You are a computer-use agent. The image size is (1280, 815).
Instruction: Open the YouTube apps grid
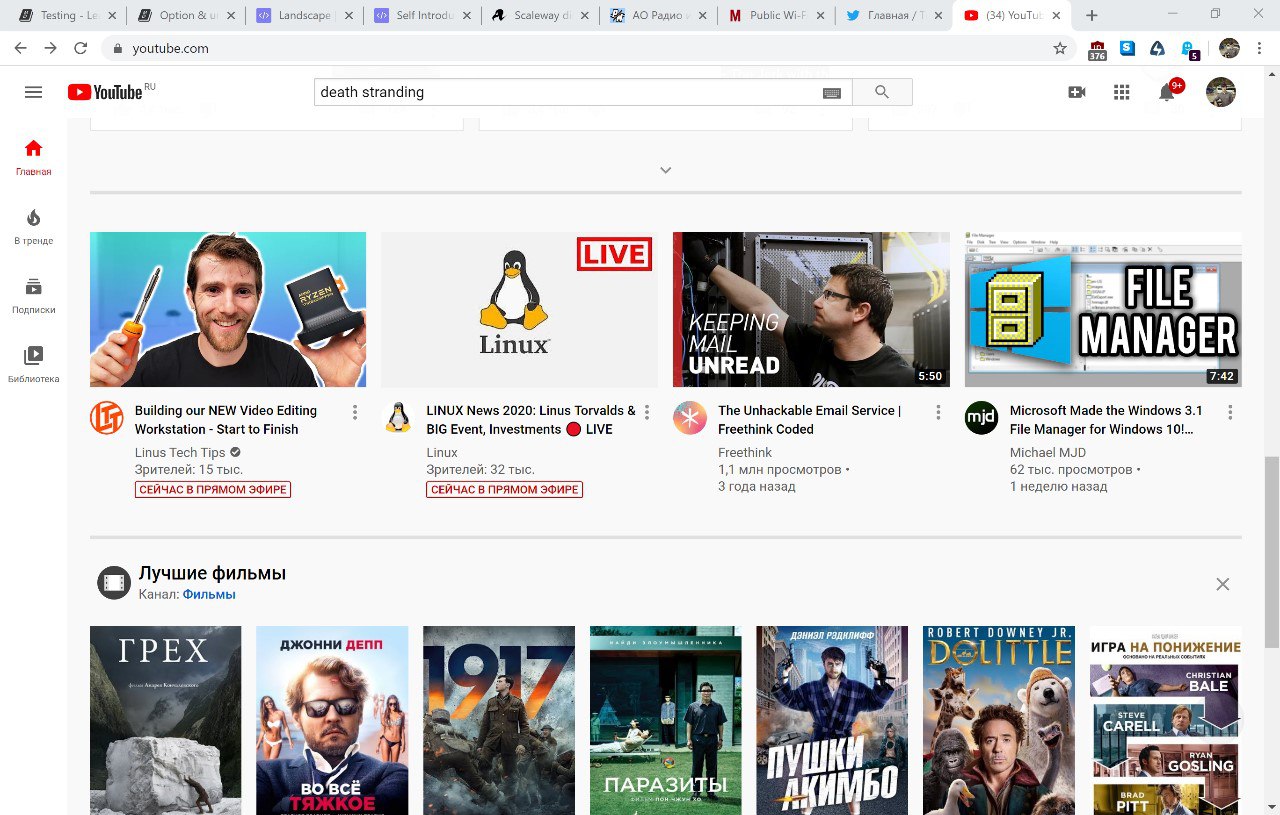pos(1121,92)
